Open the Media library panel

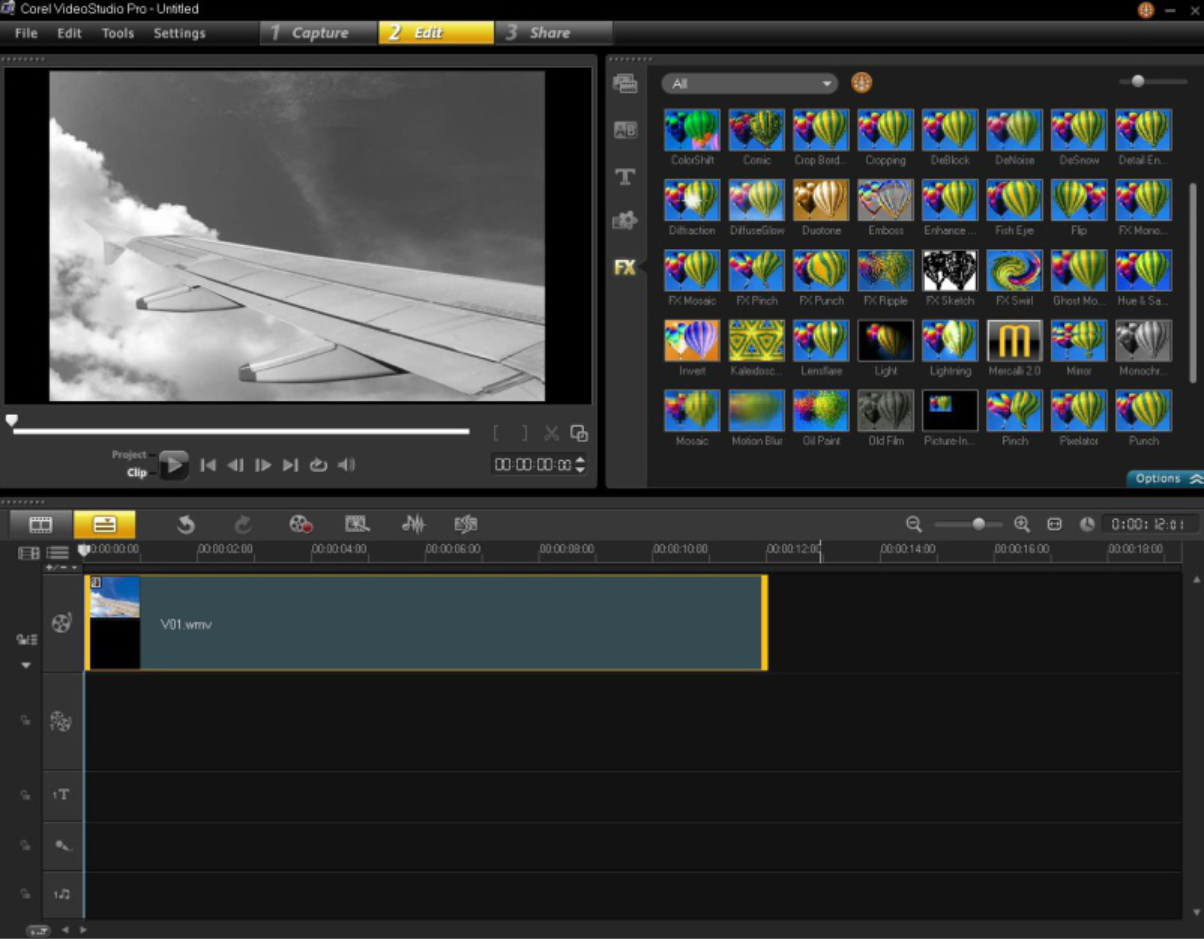(625, 84)
